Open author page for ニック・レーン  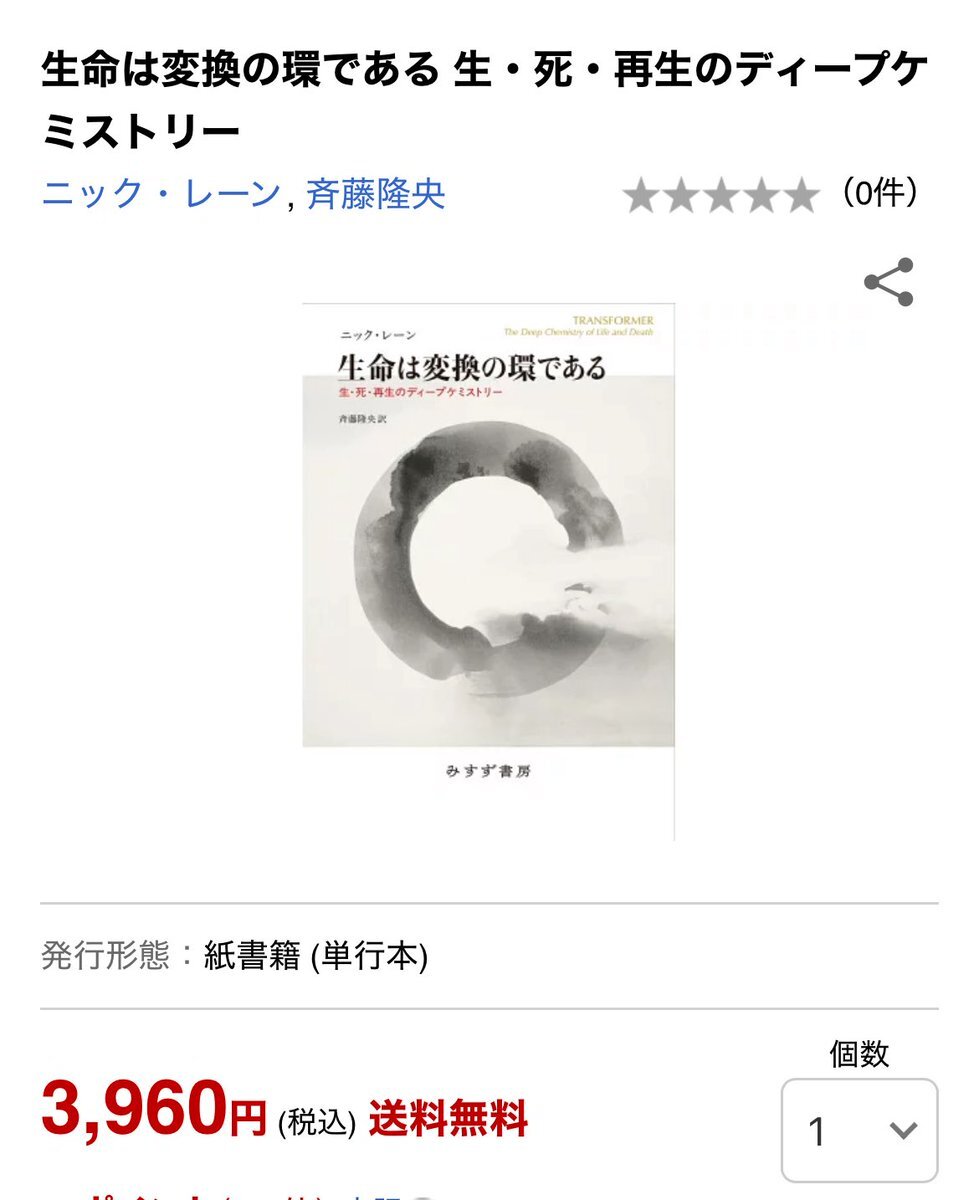click(x=160, y=193)
